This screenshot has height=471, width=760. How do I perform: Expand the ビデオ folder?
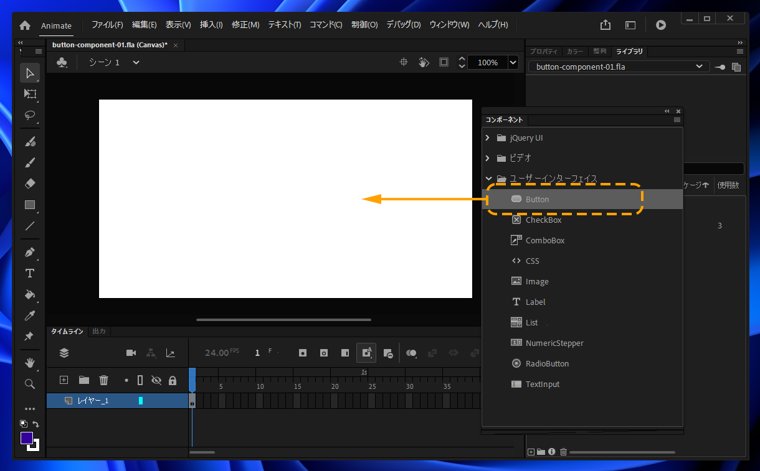(x=488, y=158)
